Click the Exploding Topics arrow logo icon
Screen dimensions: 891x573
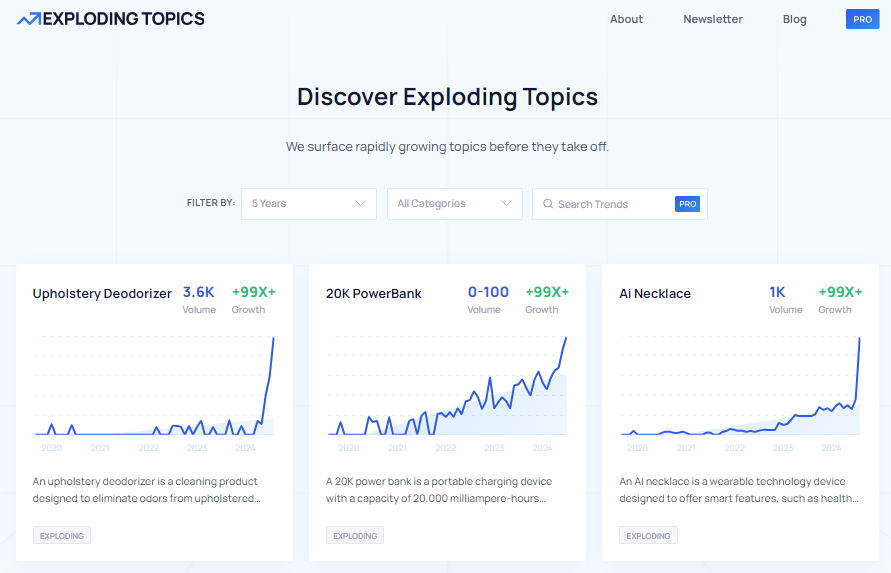[28, 19]
